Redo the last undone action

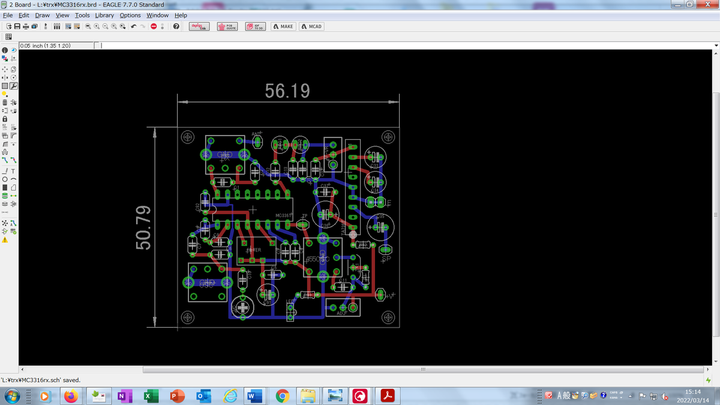coord(142,27)
